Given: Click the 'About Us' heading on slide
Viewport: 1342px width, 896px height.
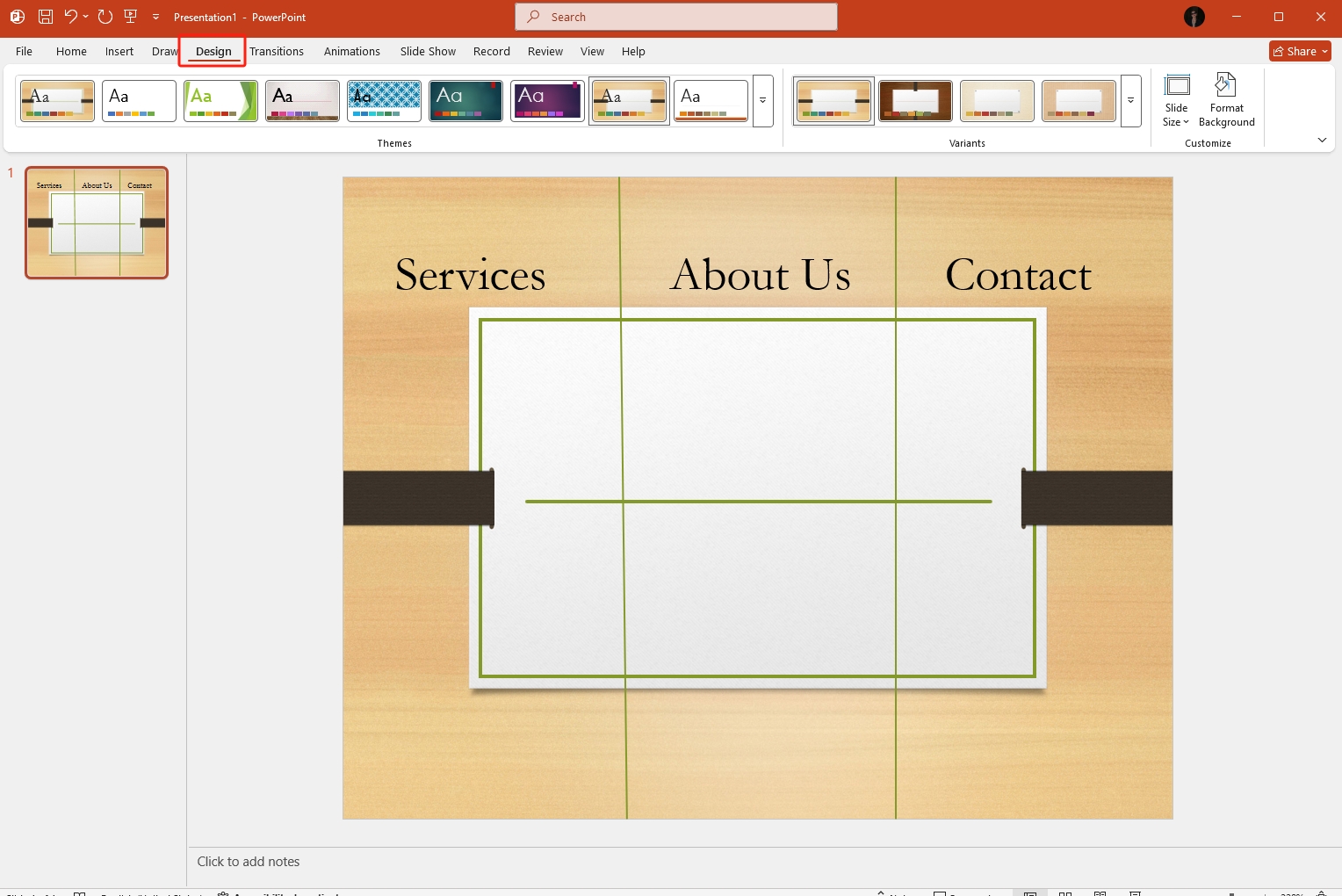Looking at the screenshot, I should pyautogui.click(x=760, y=275).
